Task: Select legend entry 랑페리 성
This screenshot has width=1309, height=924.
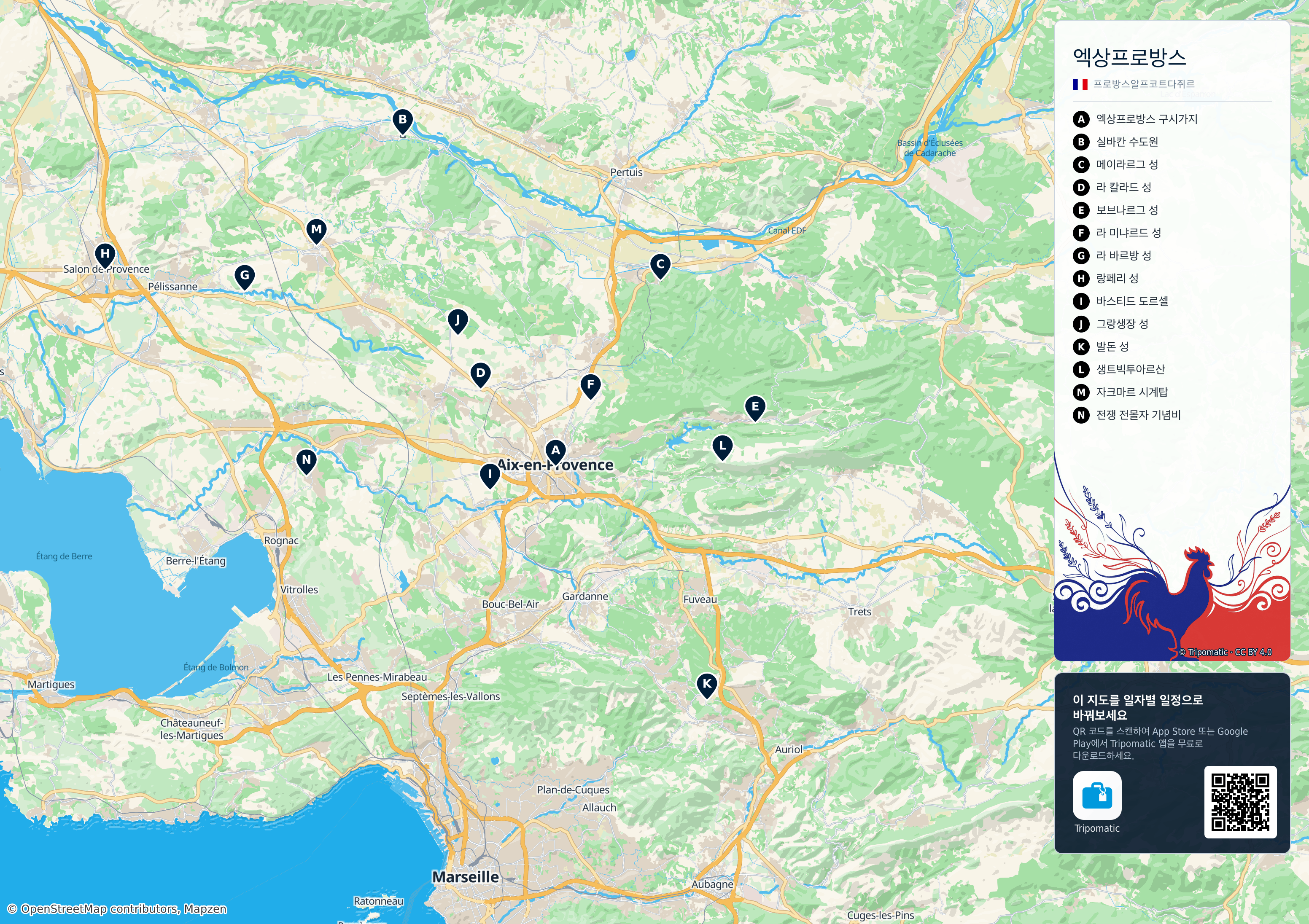Action: [1105, 279]
